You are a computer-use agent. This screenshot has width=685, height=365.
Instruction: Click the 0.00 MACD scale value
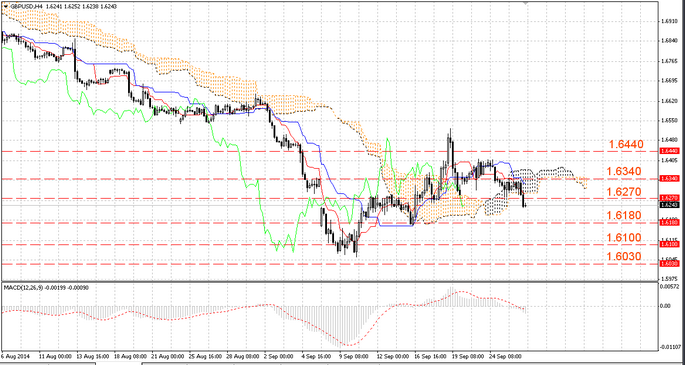coord(666,306)
